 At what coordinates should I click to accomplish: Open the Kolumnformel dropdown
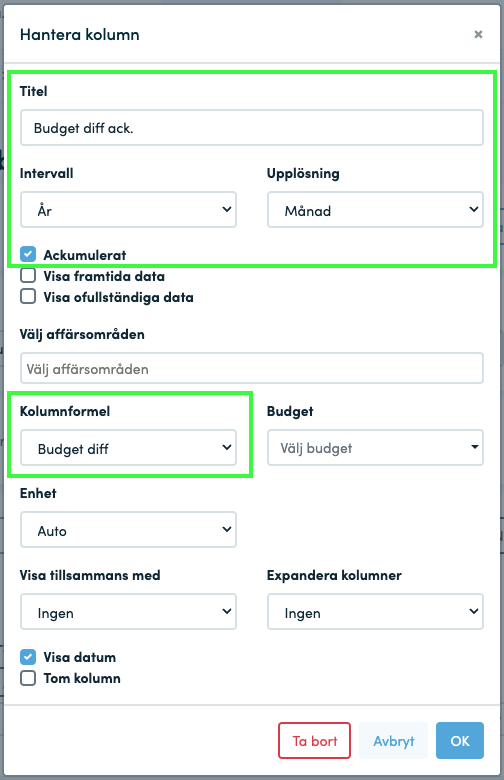(x=128, y=448)
